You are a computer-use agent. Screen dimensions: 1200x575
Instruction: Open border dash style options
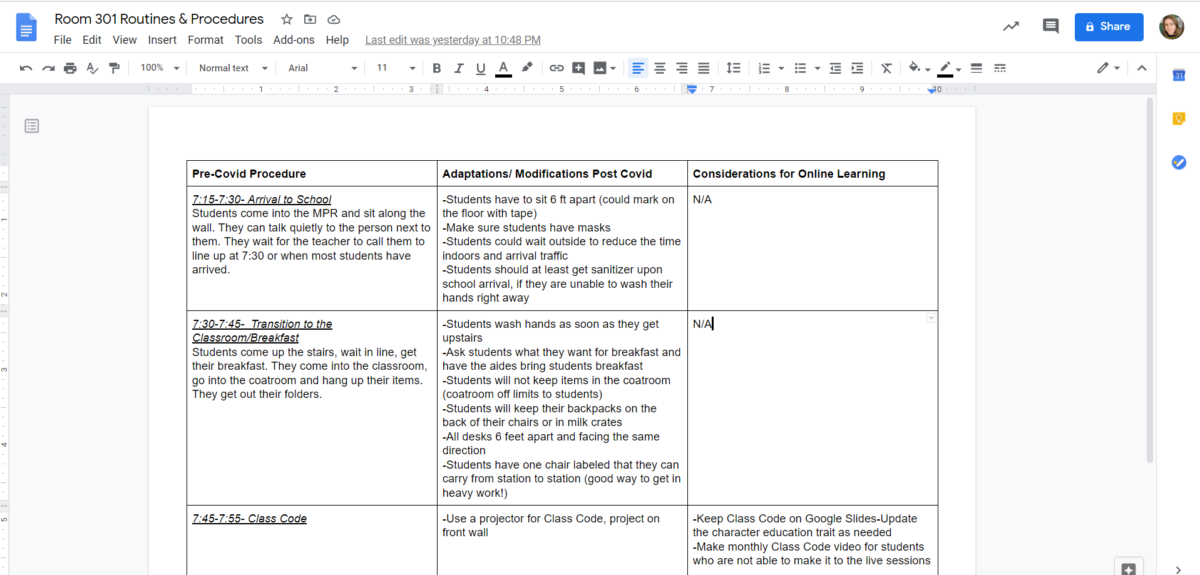point(999,68)
